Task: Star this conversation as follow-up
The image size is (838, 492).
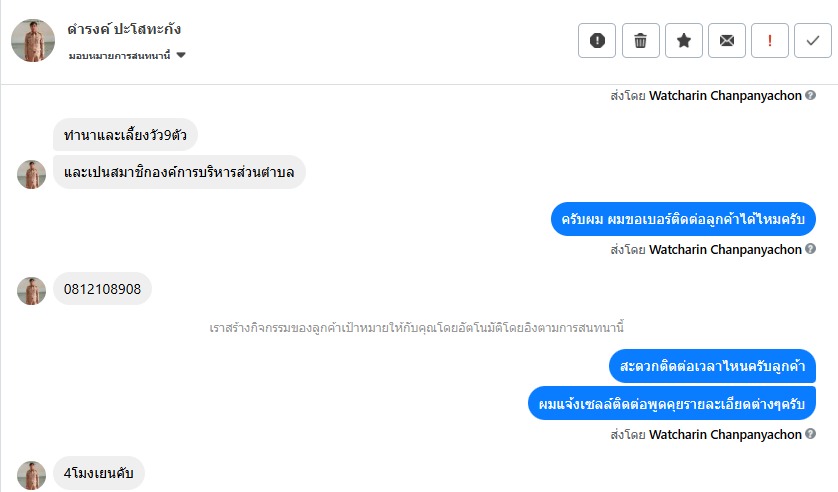Action: tap(684, 41)
